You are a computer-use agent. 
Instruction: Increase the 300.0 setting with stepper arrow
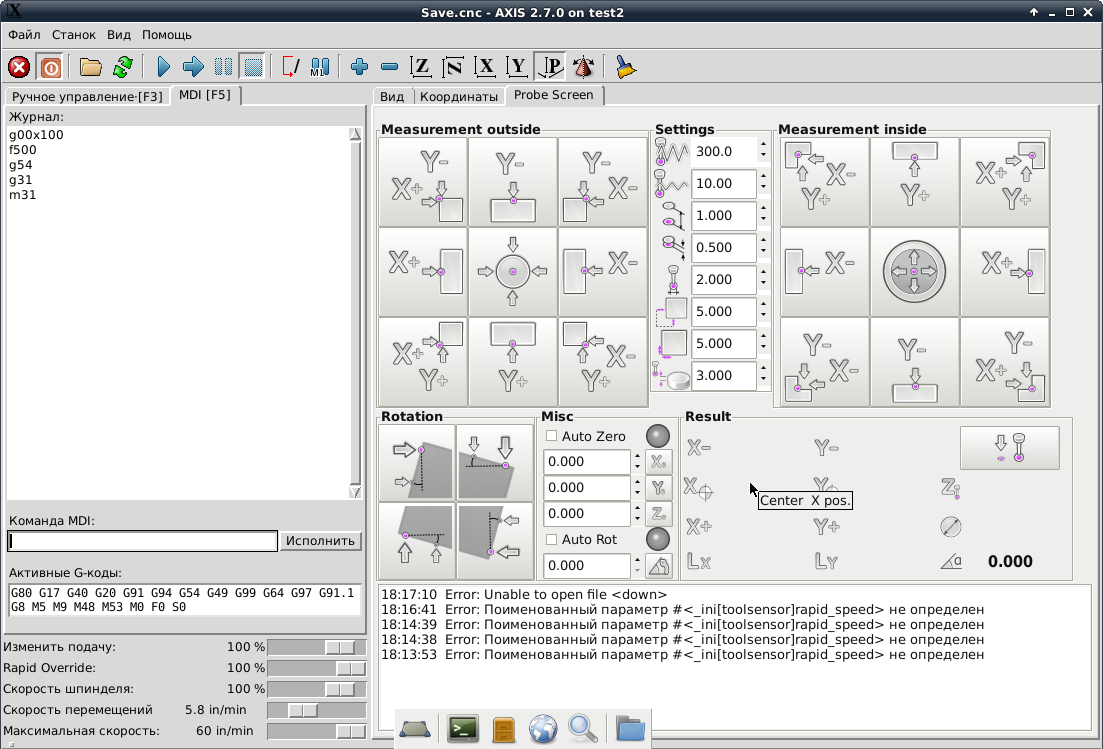click(x=764, y=145)
